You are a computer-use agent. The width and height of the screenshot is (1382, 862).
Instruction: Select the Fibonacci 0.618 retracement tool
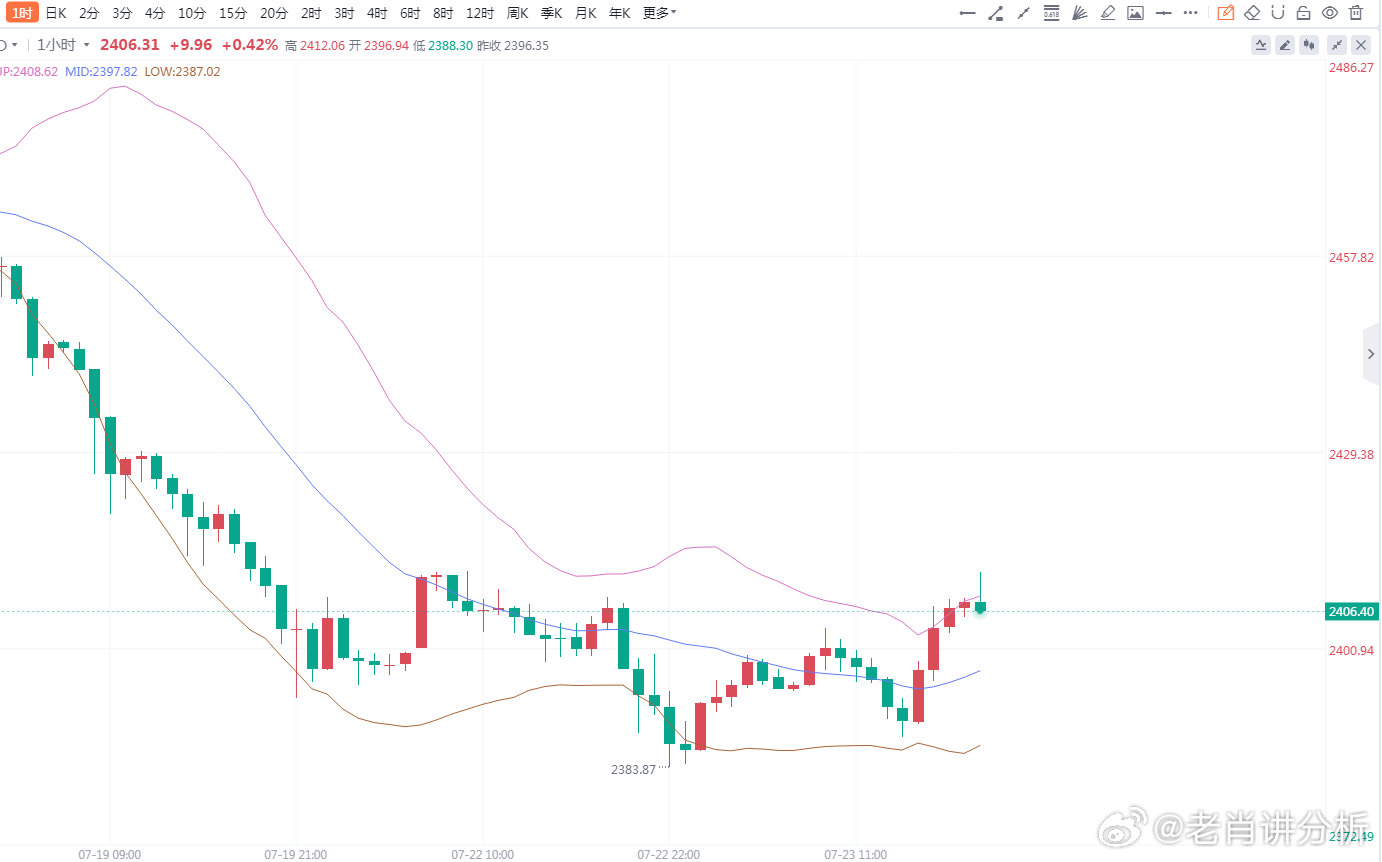click(1051, 13)
